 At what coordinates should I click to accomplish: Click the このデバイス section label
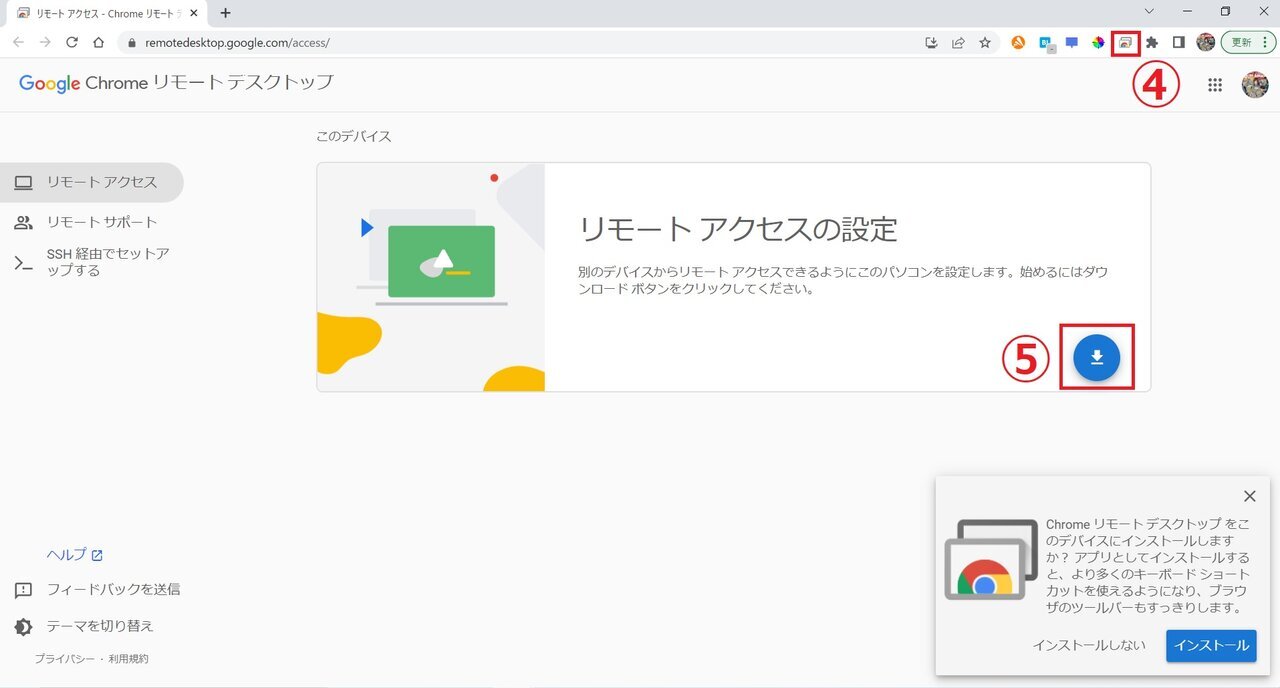coord(354,136)
